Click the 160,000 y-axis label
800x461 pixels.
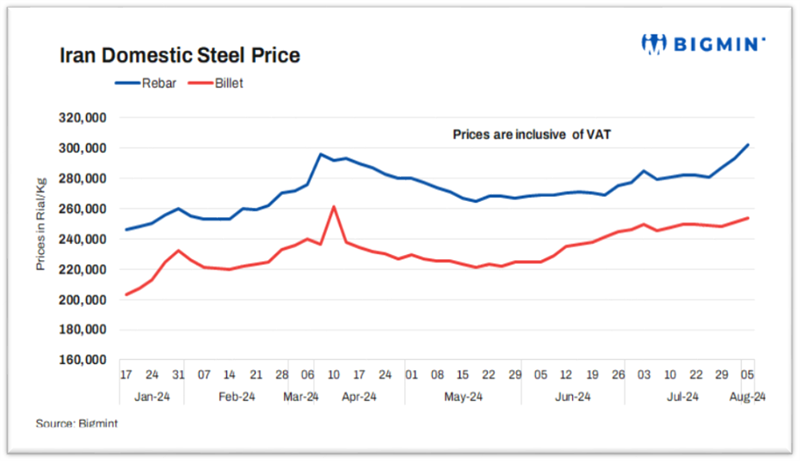[x=83, y=360]
